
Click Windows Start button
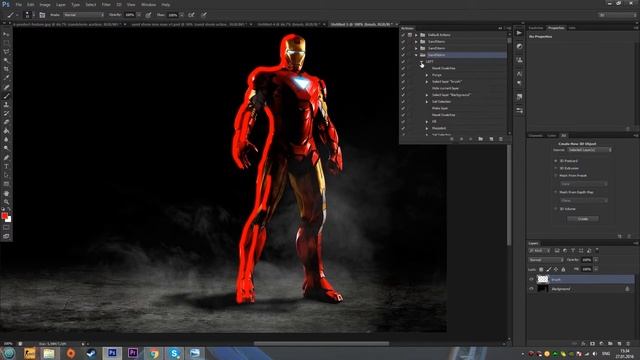pos(9,353)
